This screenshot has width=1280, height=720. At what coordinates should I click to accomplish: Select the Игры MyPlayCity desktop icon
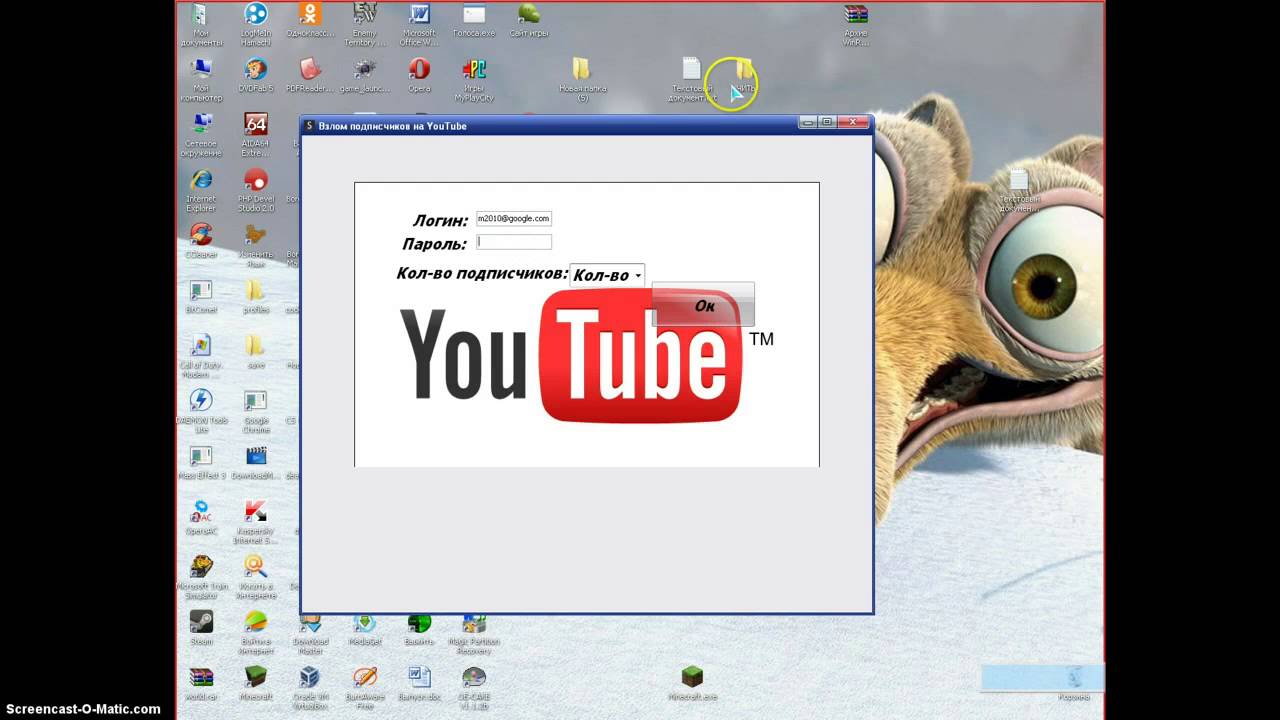tap(474, 80)
